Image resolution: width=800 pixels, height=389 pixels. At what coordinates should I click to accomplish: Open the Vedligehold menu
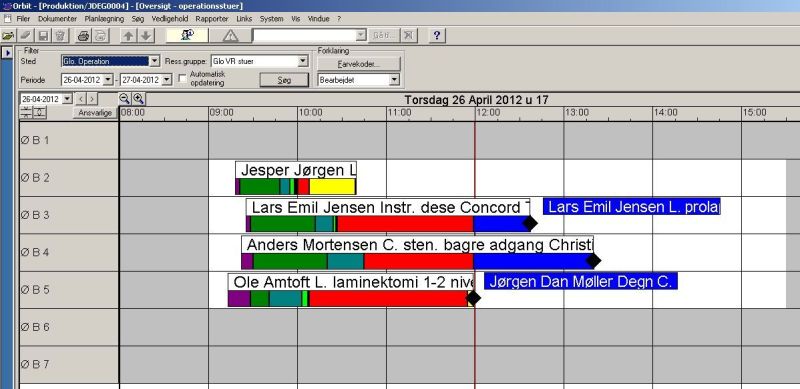coord(170,19)
